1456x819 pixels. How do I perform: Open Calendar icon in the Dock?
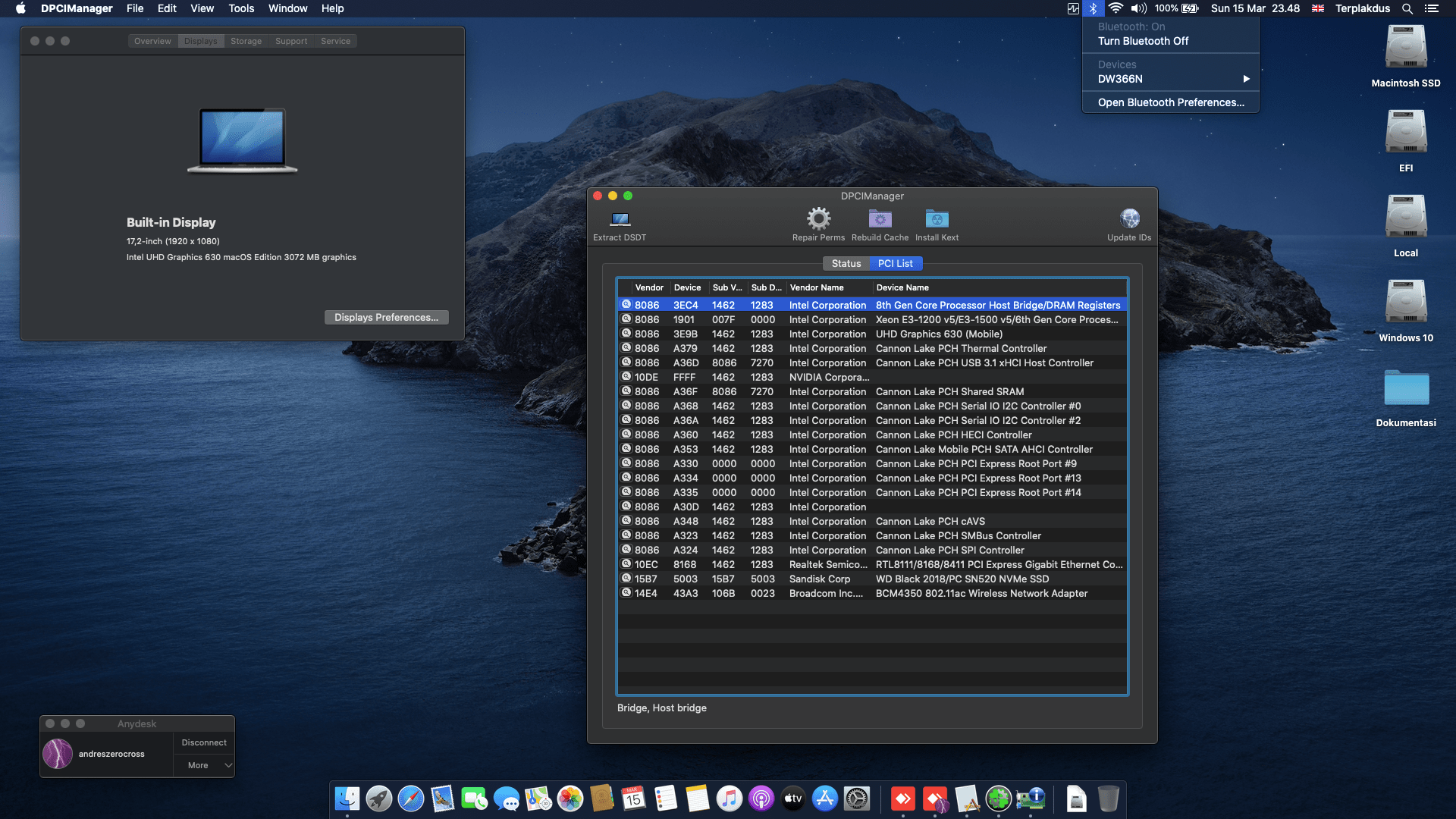(x=634, y=799)
